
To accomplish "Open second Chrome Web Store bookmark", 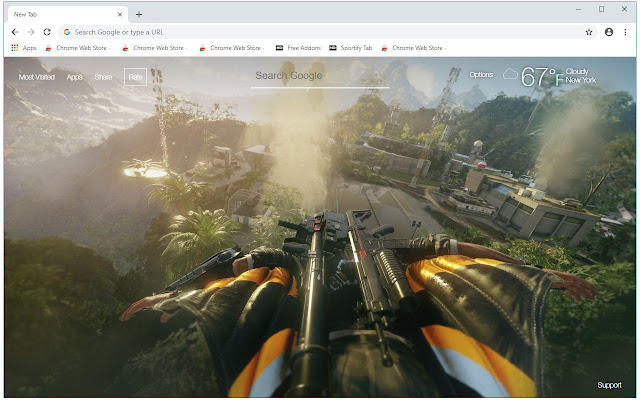I will tap(154, 48).
